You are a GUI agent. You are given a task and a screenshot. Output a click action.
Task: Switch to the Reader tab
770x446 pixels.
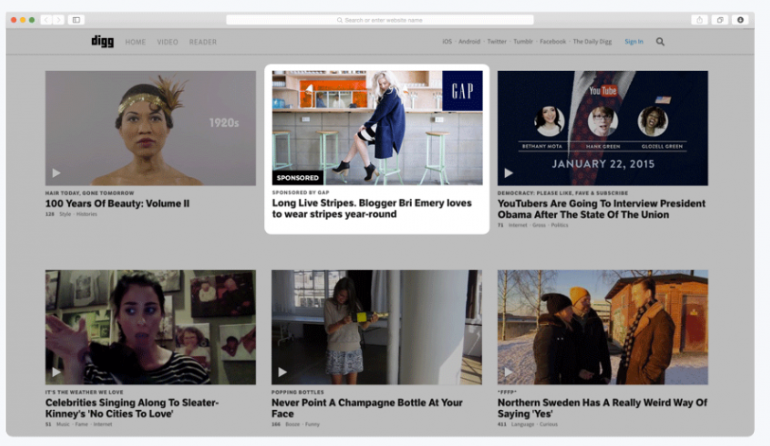coord(203,42)
